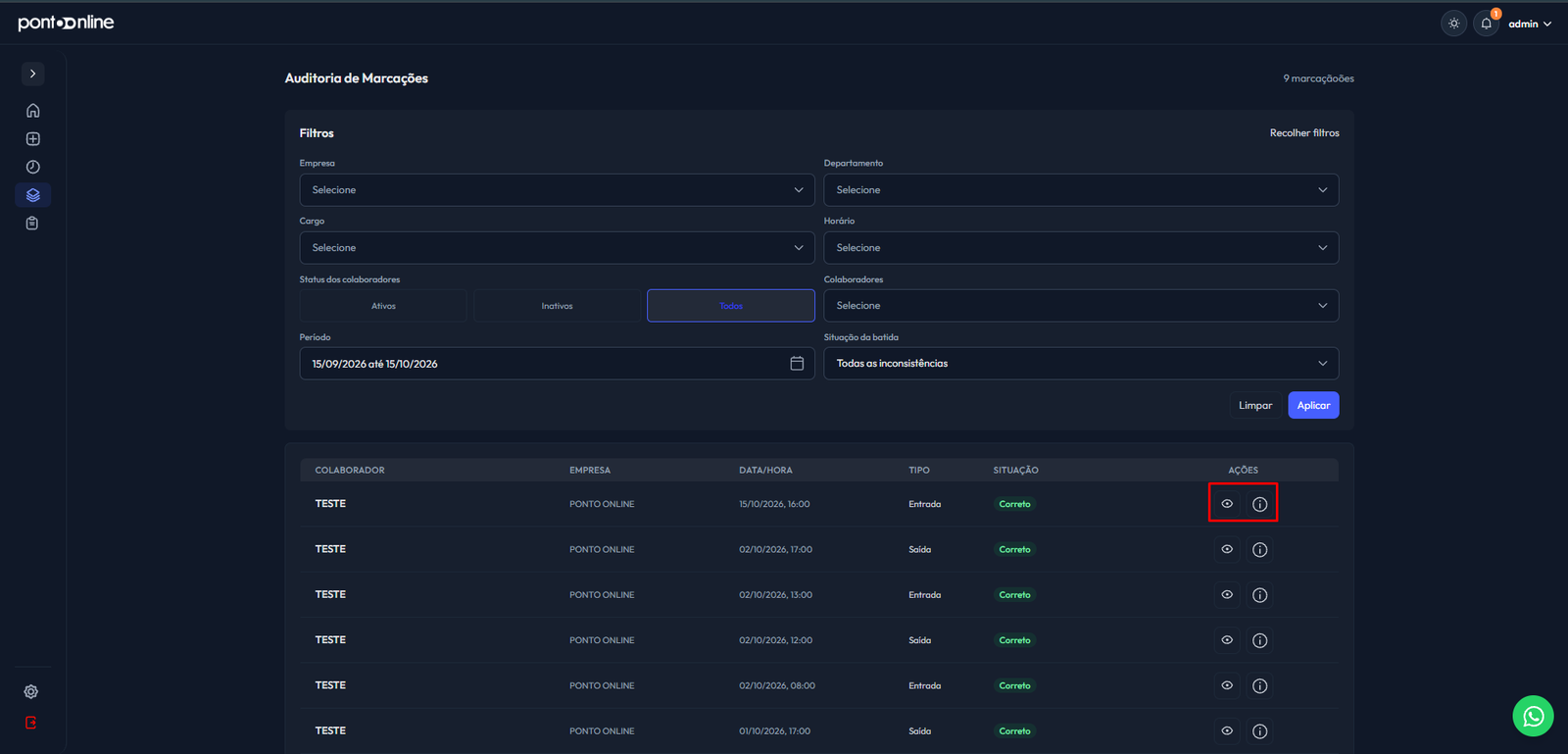Image resolution: width=1568 pixels, height=754 pixels.
Task: Click the red logout icon
Action: (x=31, y=723)
